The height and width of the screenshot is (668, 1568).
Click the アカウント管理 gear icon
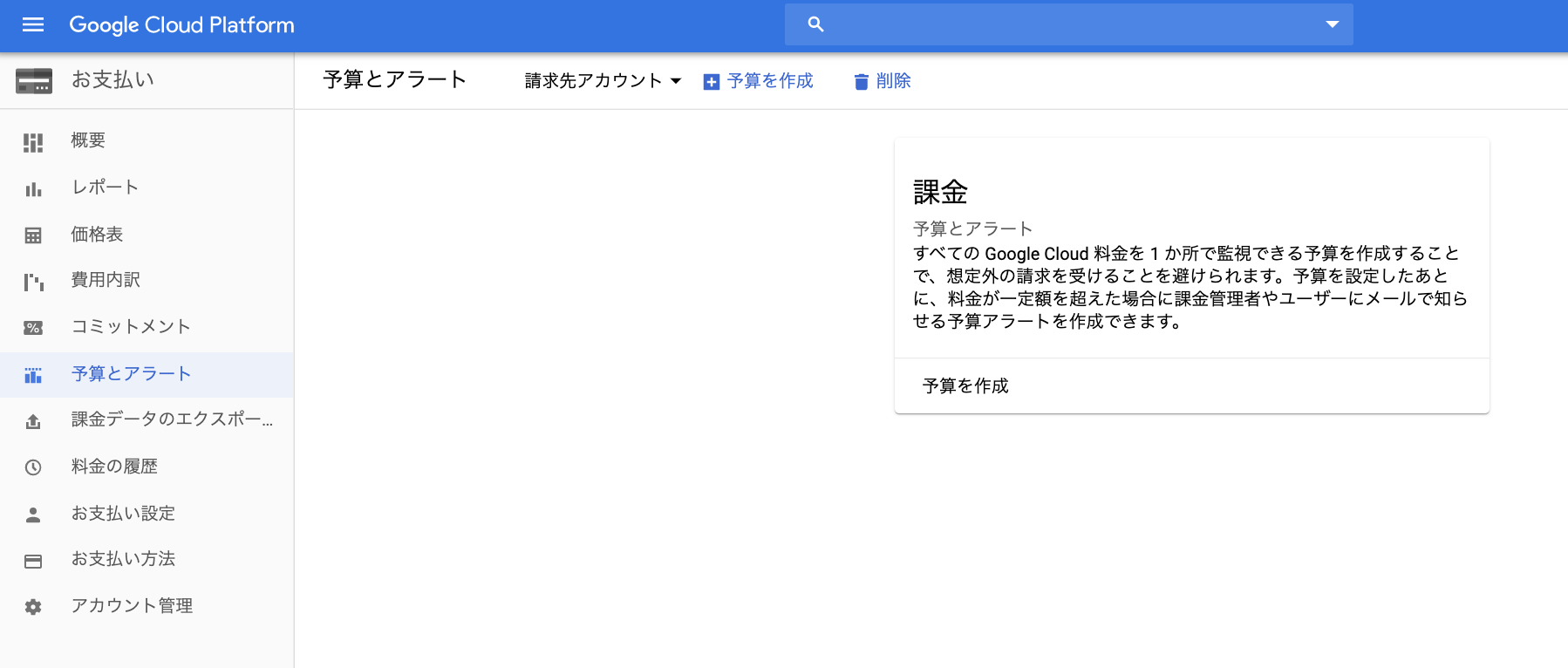pyautogui.click(x=33, y=607)
